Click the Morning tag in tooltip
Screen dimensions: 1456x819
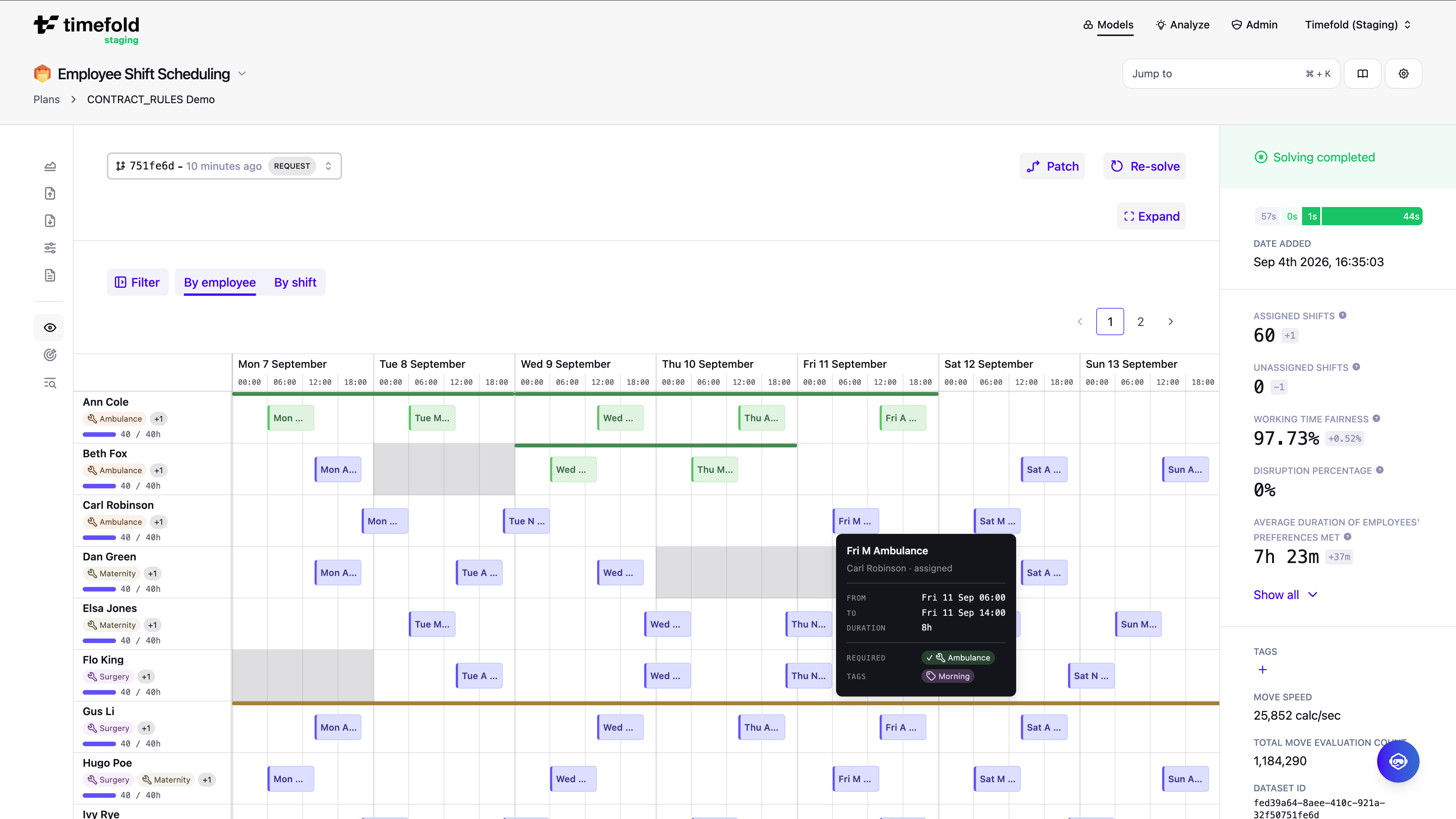tap(948, 676)
